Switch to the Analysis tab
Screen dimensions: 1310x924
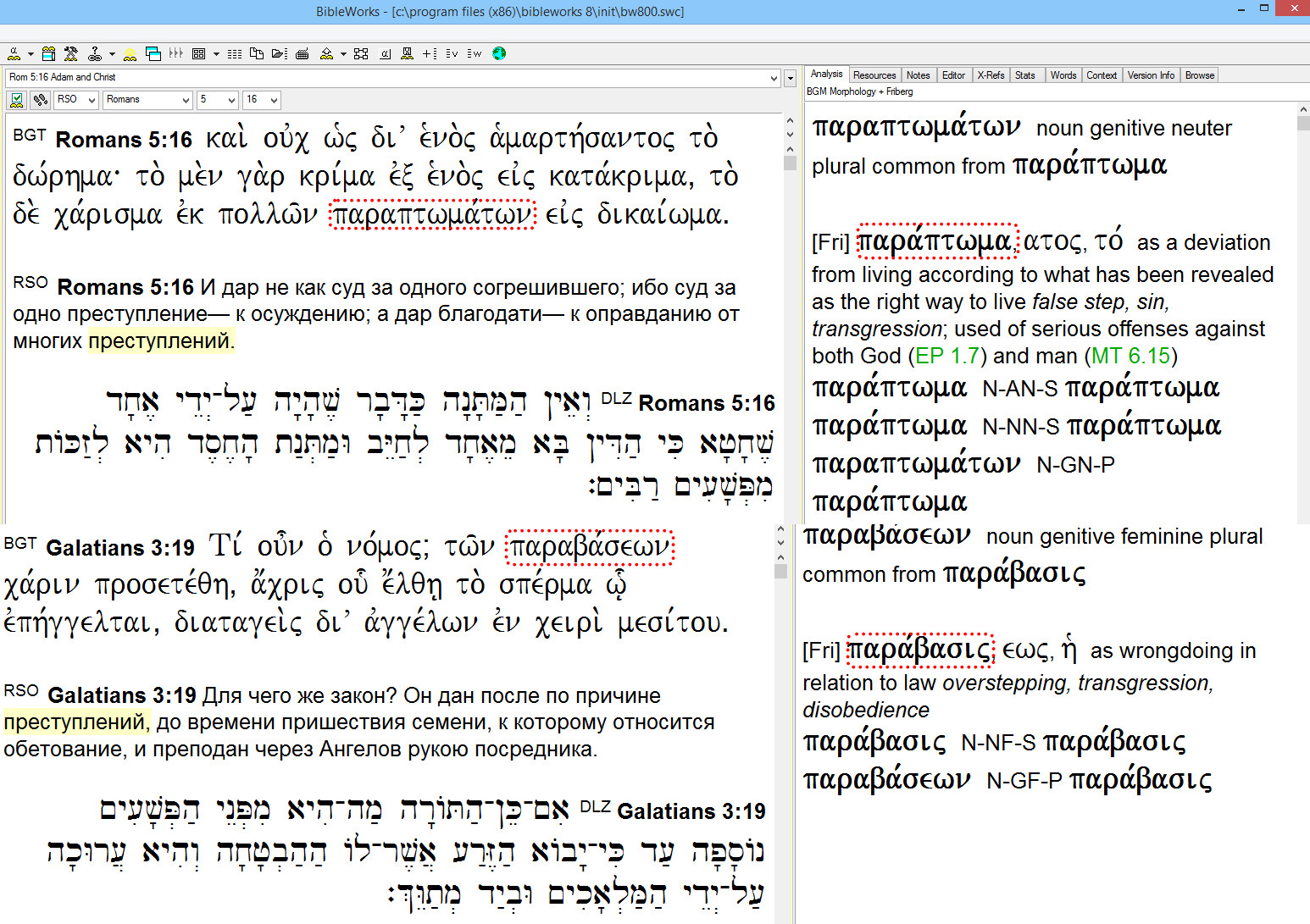tap(826, 75)
